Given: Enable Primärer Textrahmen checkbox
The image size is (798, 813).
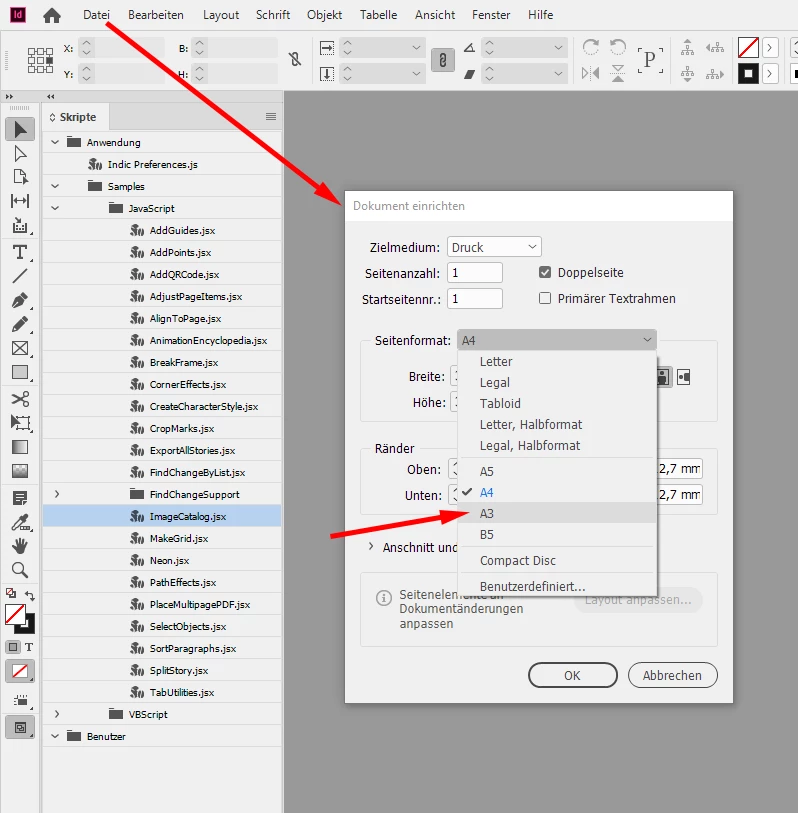Looking at the screenshot, I should [x=544, y=298].
